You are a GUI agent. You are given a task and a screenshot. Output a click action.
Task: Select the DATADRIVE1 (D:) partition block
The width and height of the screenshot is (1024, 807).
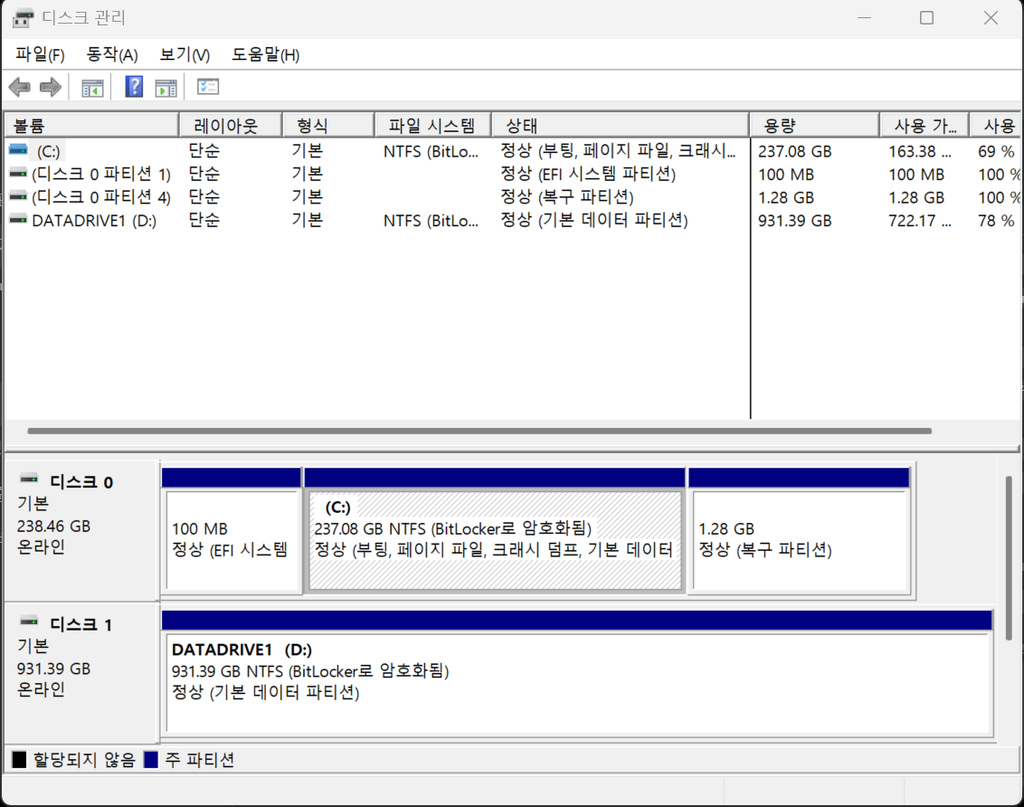coord(577,673)
